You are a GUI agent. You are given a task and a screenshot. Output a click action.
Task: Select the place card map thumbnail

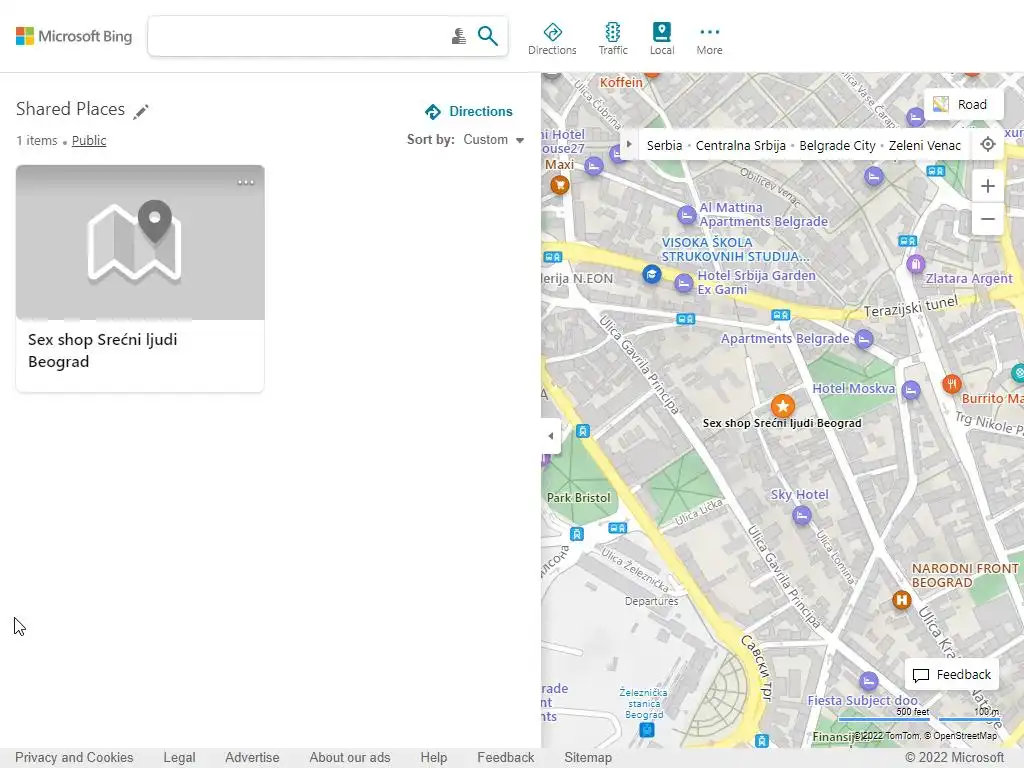140,242
